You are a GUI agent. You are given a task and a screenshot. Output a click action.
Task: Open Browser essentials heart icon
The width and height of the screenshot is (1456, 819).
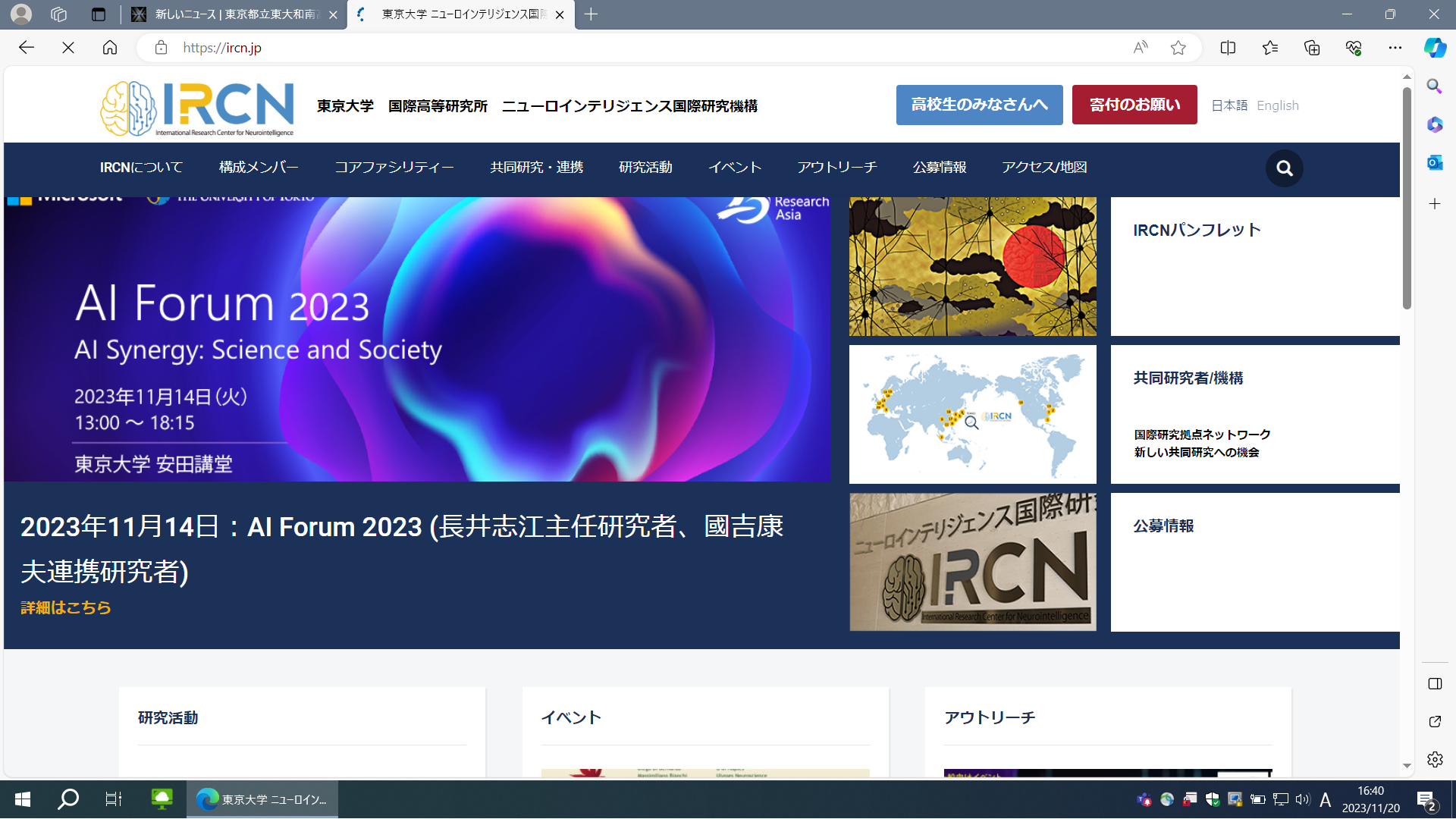1354,48
